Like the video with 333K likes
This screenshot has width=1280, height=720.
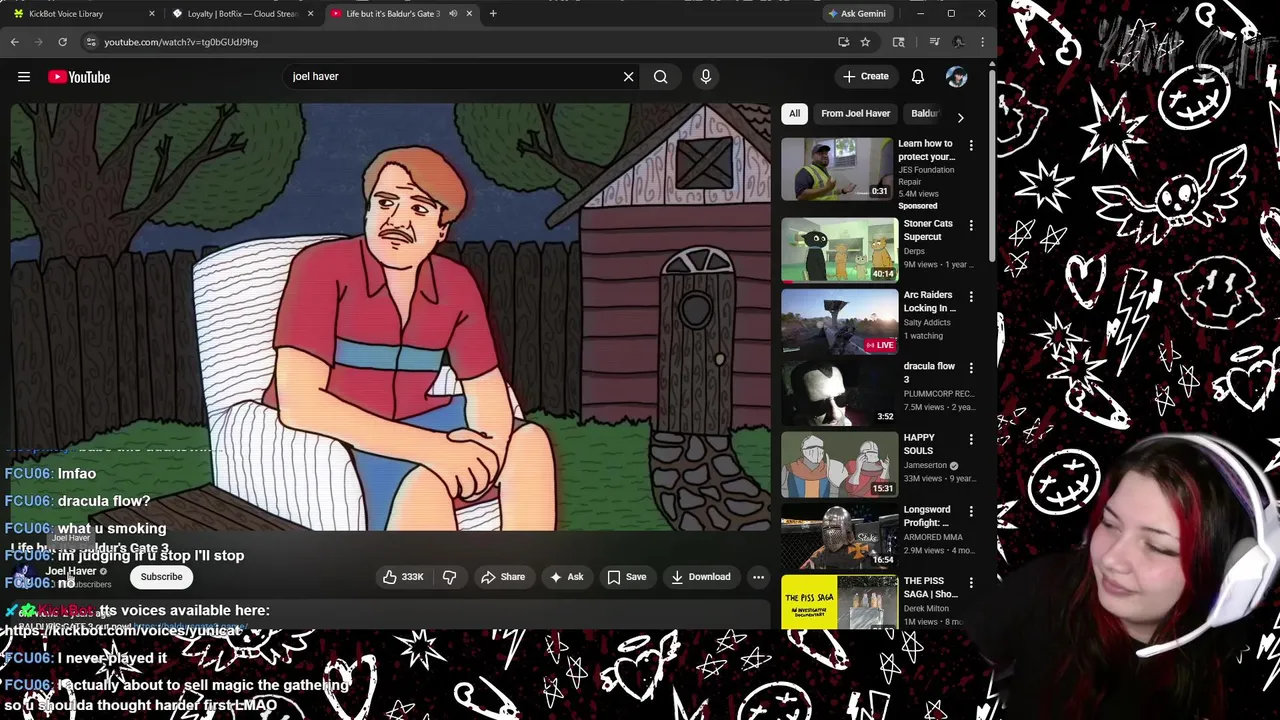coord(403,577)
